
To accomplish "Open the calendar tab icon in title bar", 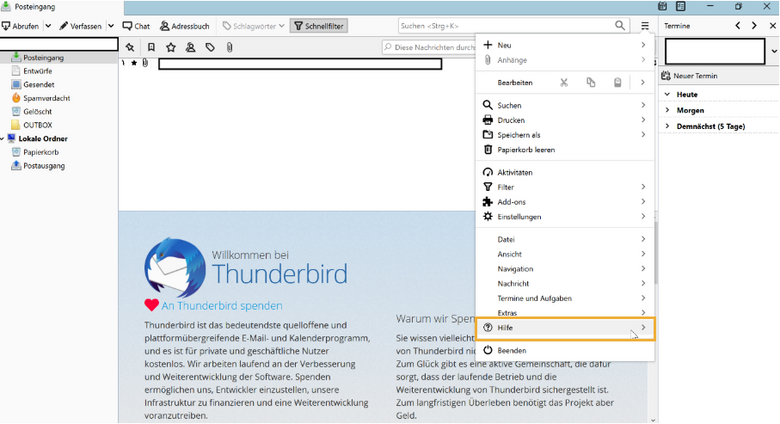I will pos(662,6).
